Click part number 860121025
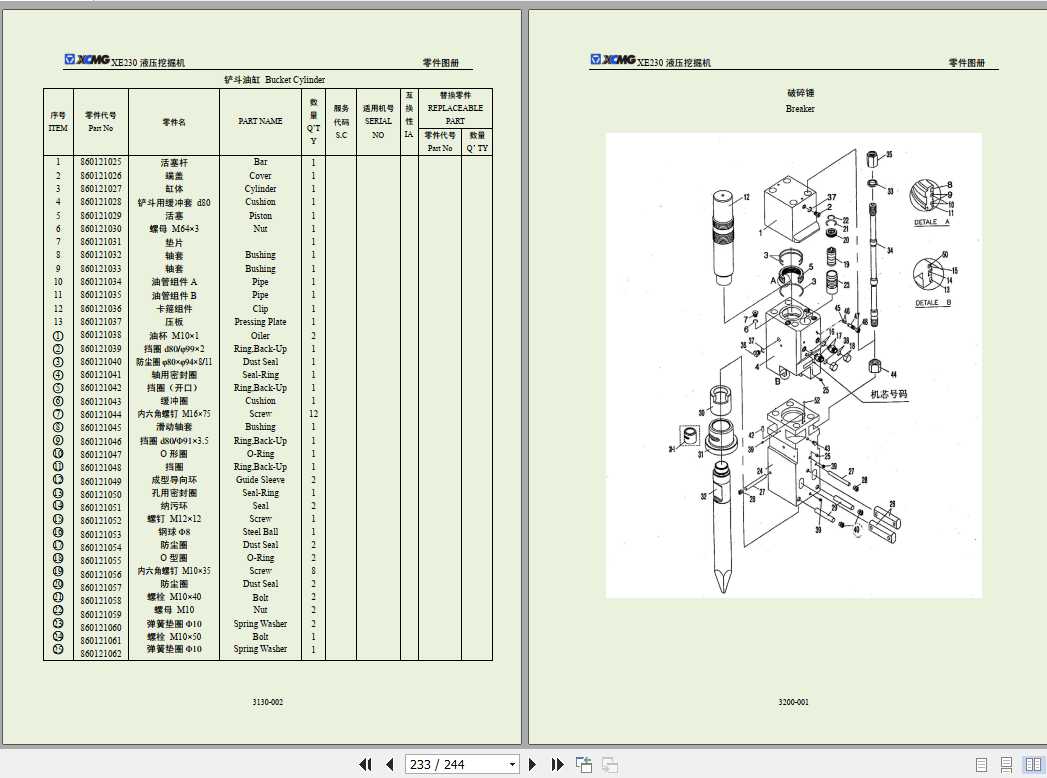 [x=101, y=162]
